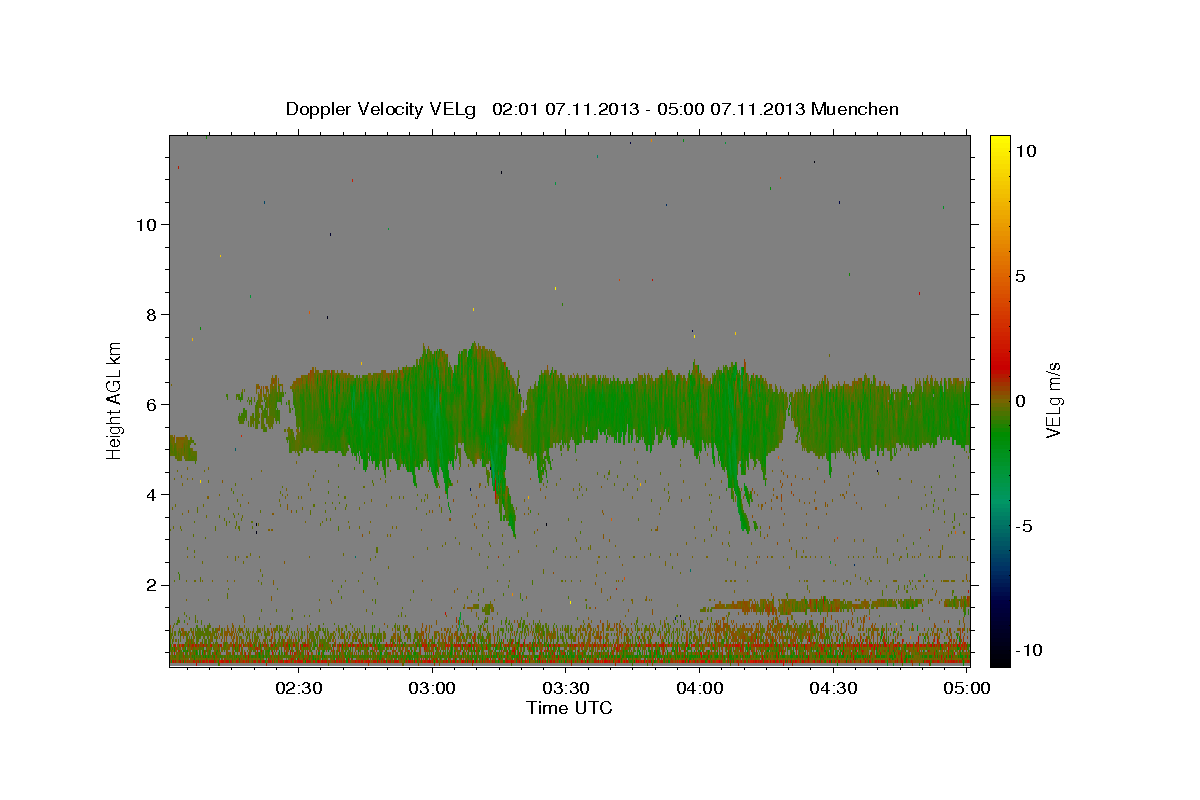This screenshot has height=800, width=1200.
Task: Click the height tick label 8
Action: pos(152,314)
